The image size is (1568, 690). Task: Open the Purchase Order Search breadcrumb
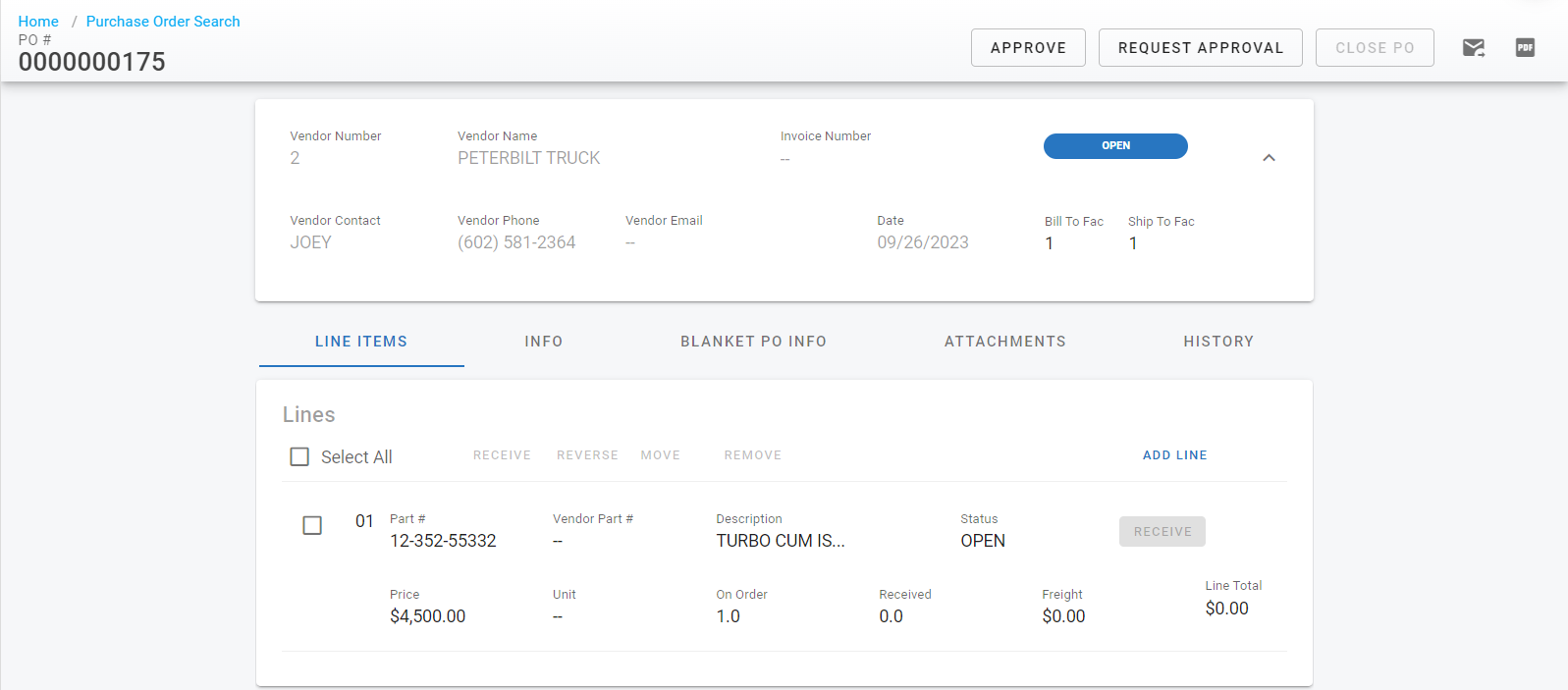click(x=163, y=22)
